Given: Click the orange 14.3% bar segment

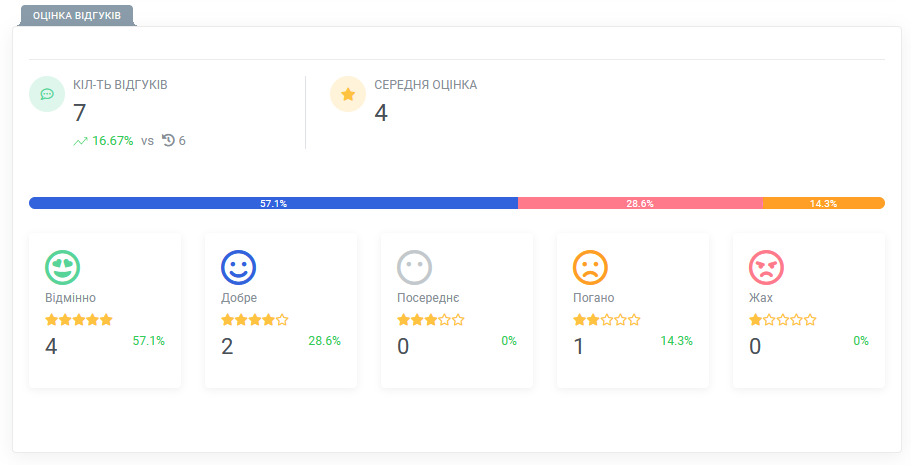Looking at the screenshot, I should pyautogui.click(x=824, y=203).
